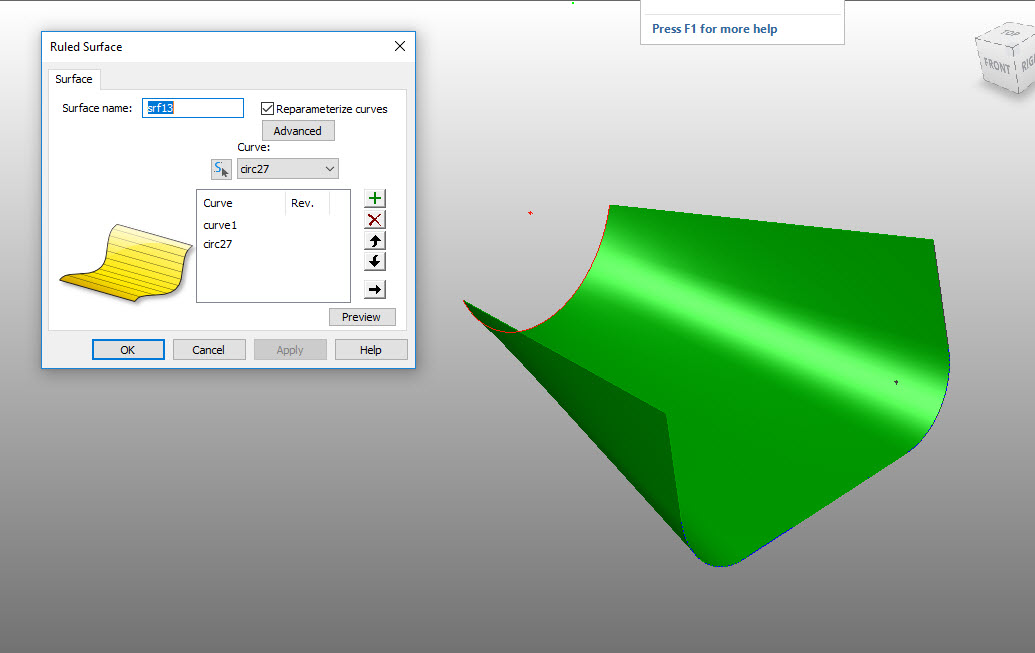
Task: Open the circ27 Curve dropdown
Action: pyautogui.click(x=329, y=168)
